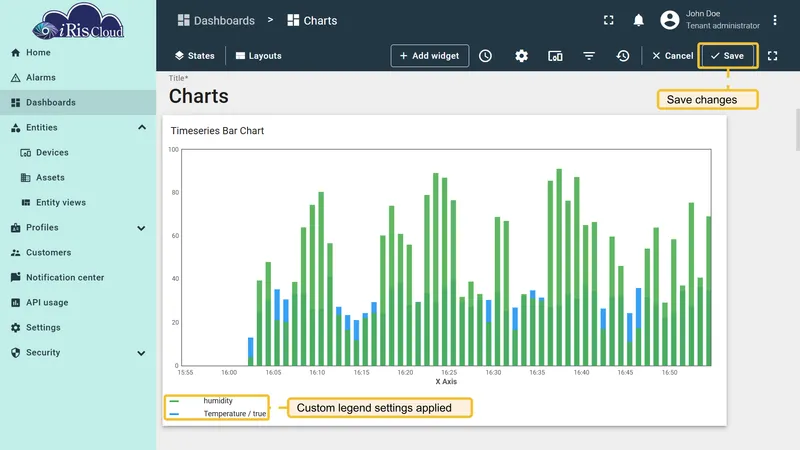Click the API usage chart icon
Image resolution: width=800 pixels, height=450 pixels.
(x=15, y=303)
